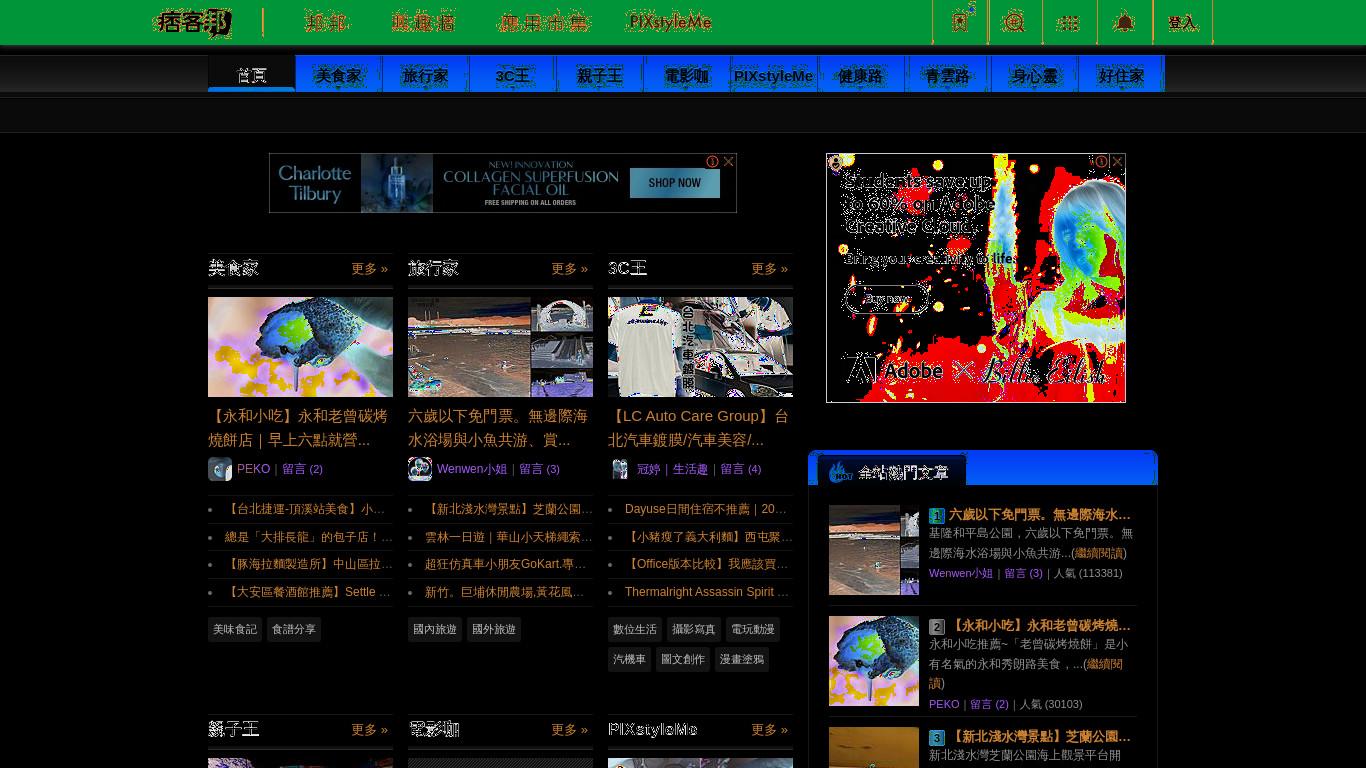Open 總是「大排長龍」的包子店 list item
The width and height of the screenshot is (1366, 768).
tap(309, 537)
